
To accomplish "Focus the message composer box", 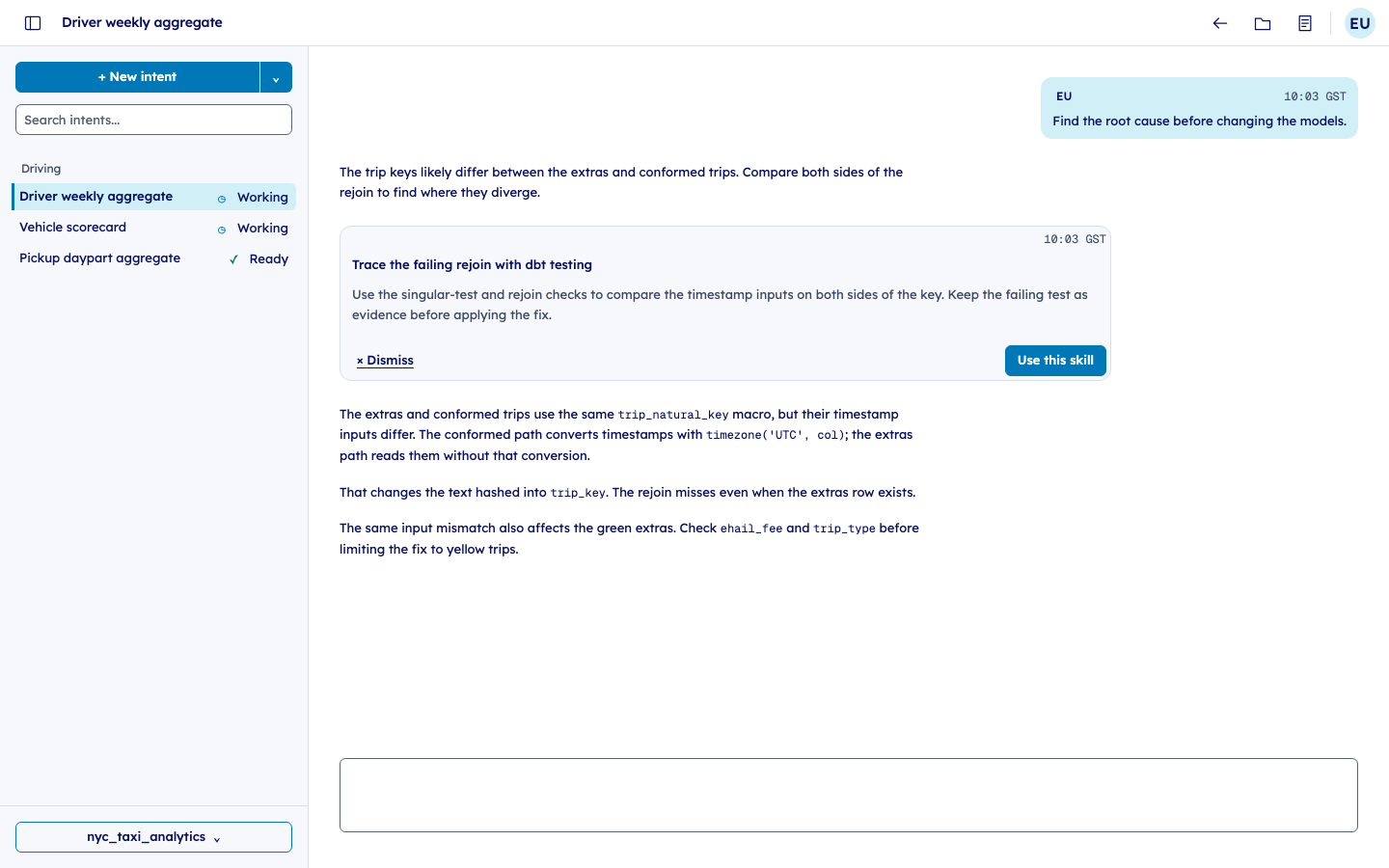I will click(849, 795).
